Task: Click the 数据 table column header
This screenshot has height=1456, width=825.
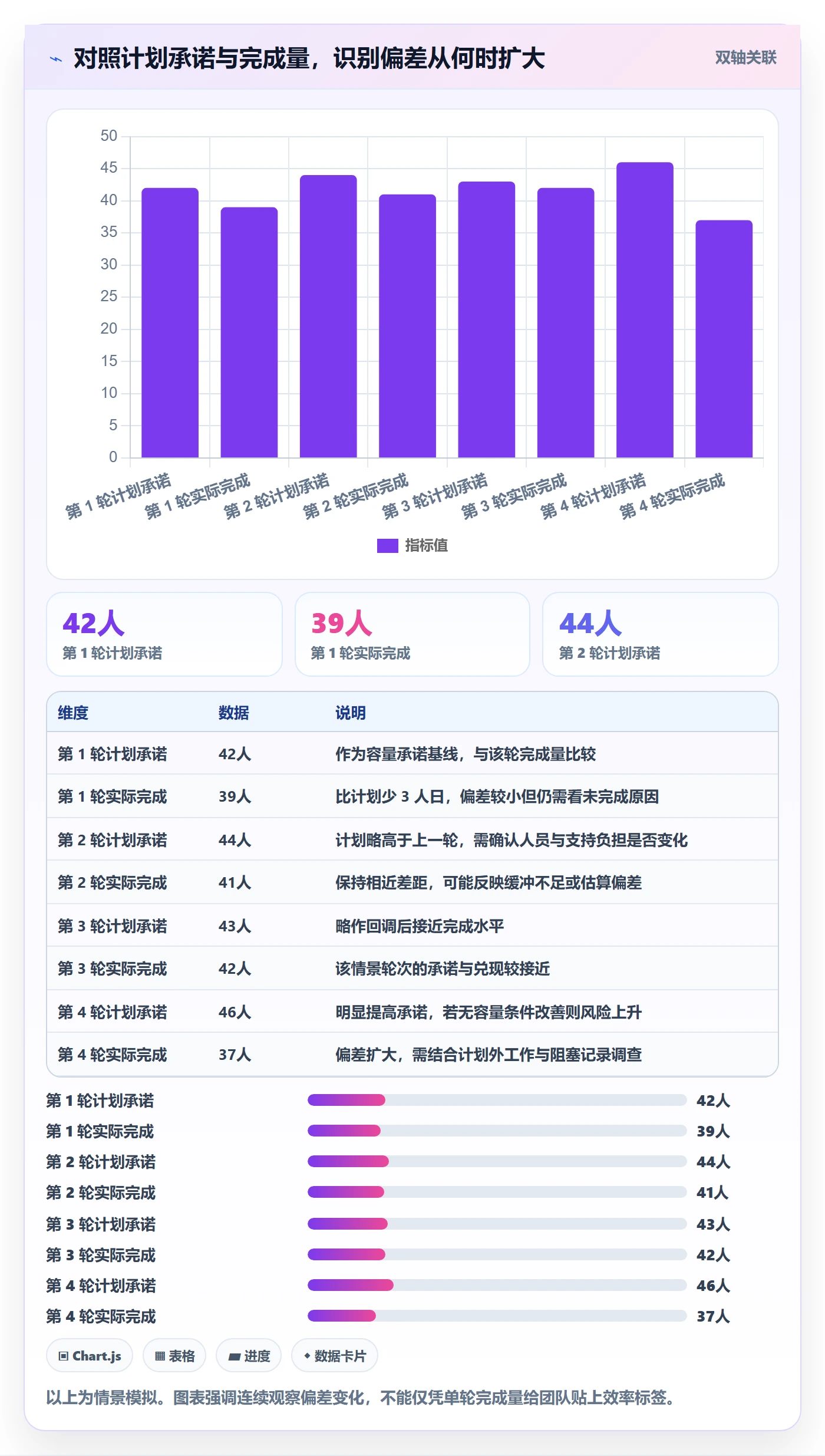Action: coord(233,713)
